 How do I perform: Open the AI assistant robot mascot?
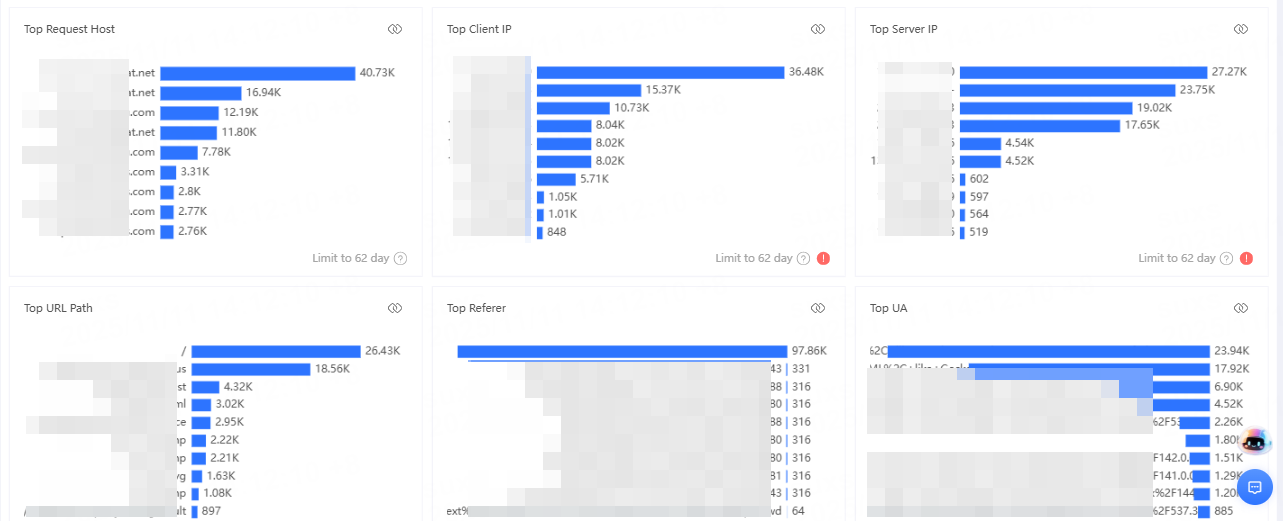(1255, 441)
